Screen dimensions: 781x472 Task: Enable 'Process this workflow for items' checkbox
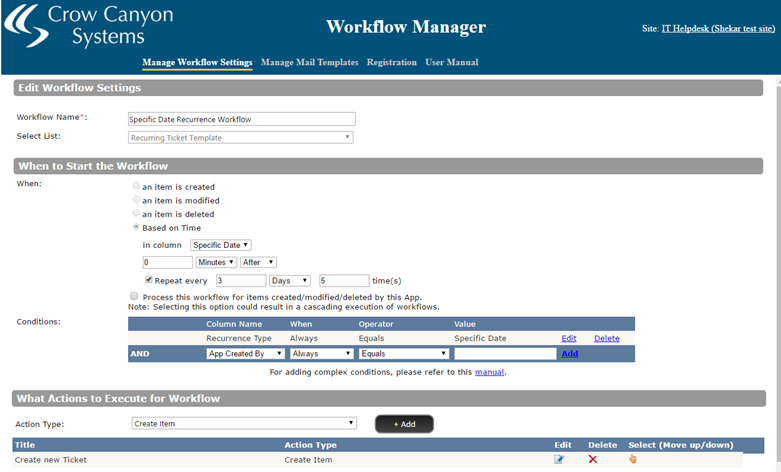tap(134, 296)
